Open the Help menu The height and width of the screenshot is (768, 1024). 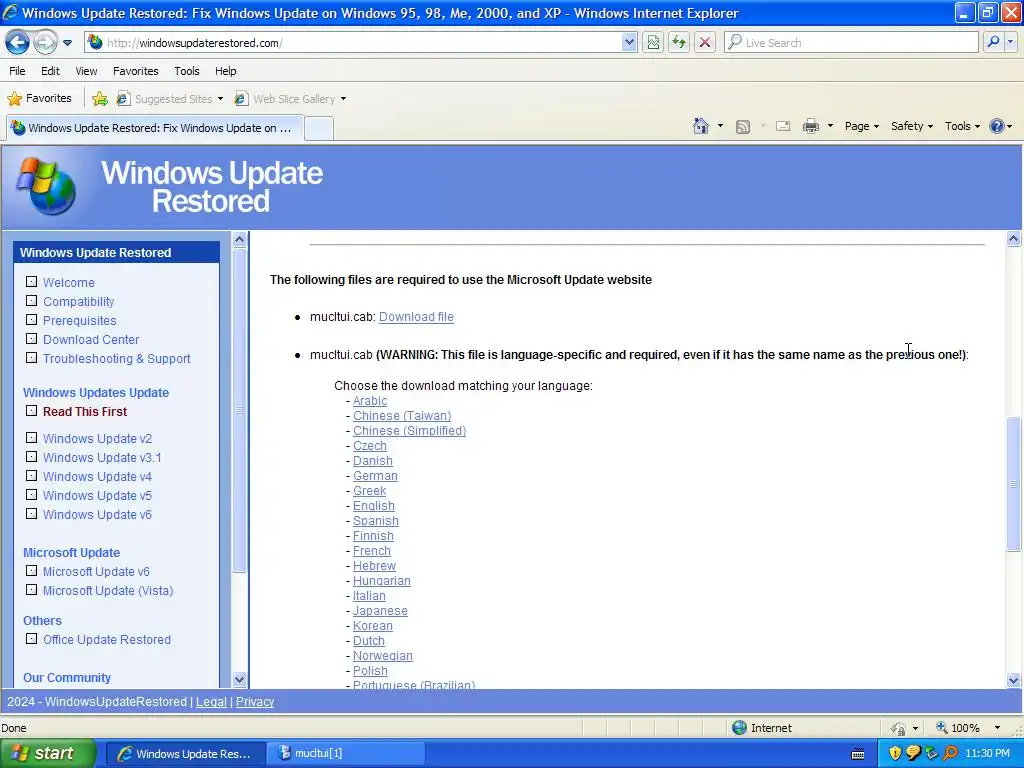[226, 71]
